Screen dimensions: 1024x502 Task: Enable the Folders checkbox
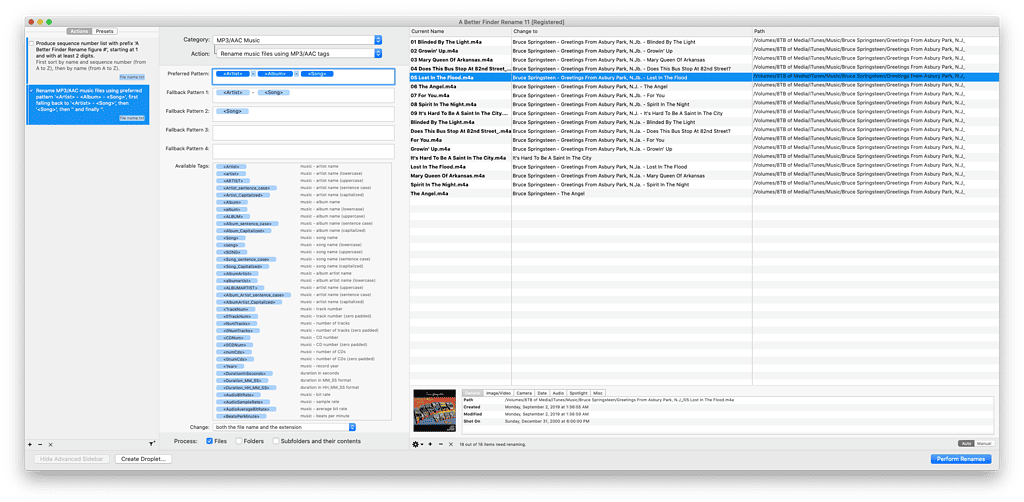239,440
